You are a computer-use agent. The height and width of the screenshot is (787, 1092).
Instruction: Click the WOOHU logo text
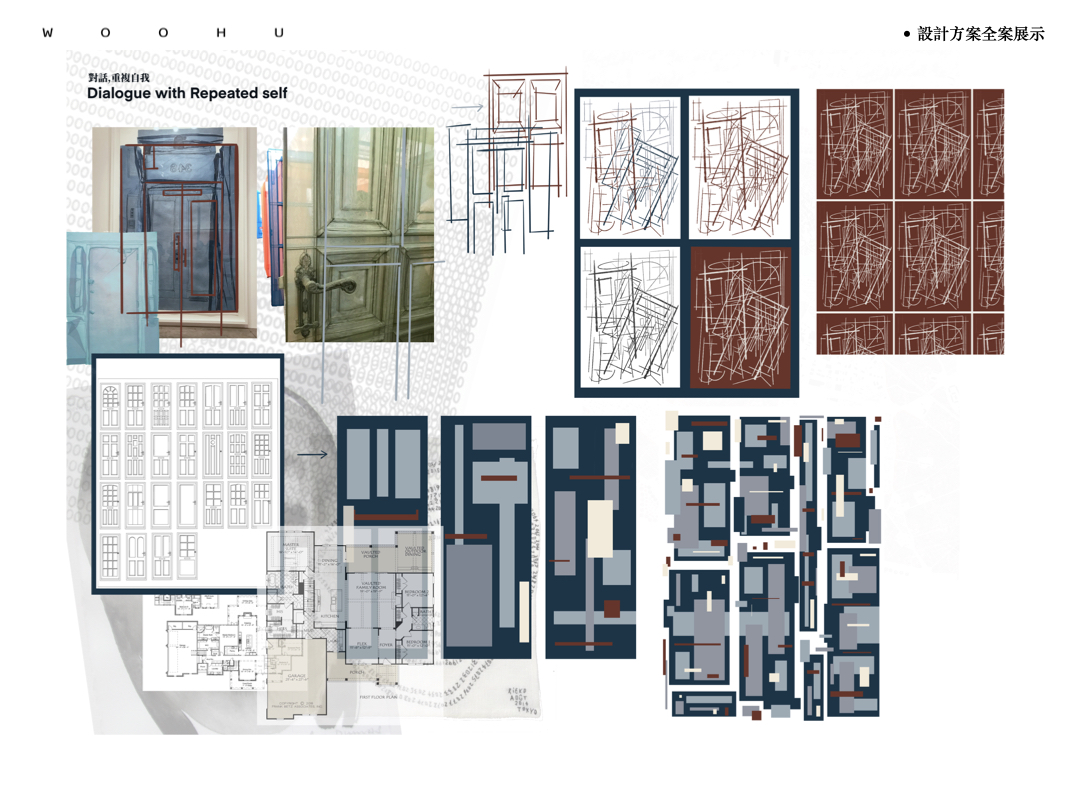click(x=163, y=33)
